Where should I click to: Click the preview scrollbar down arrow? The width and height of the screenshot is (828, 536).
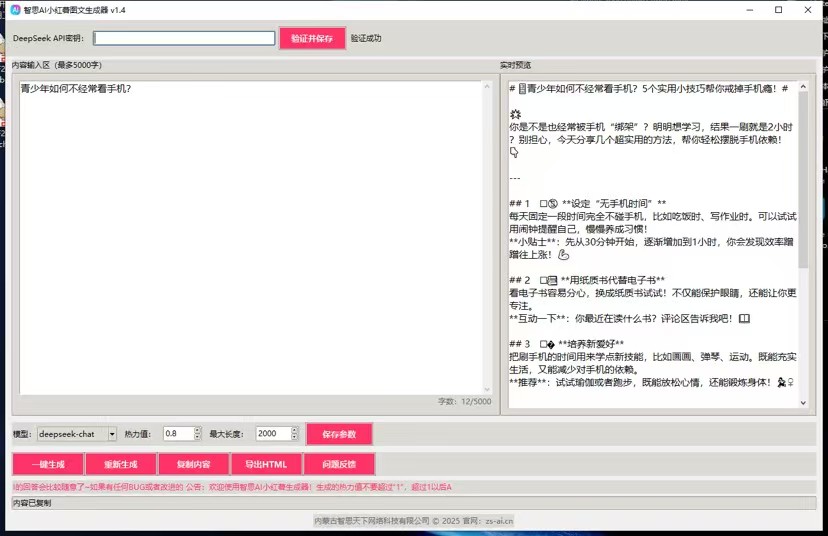(x=803, y=403)
